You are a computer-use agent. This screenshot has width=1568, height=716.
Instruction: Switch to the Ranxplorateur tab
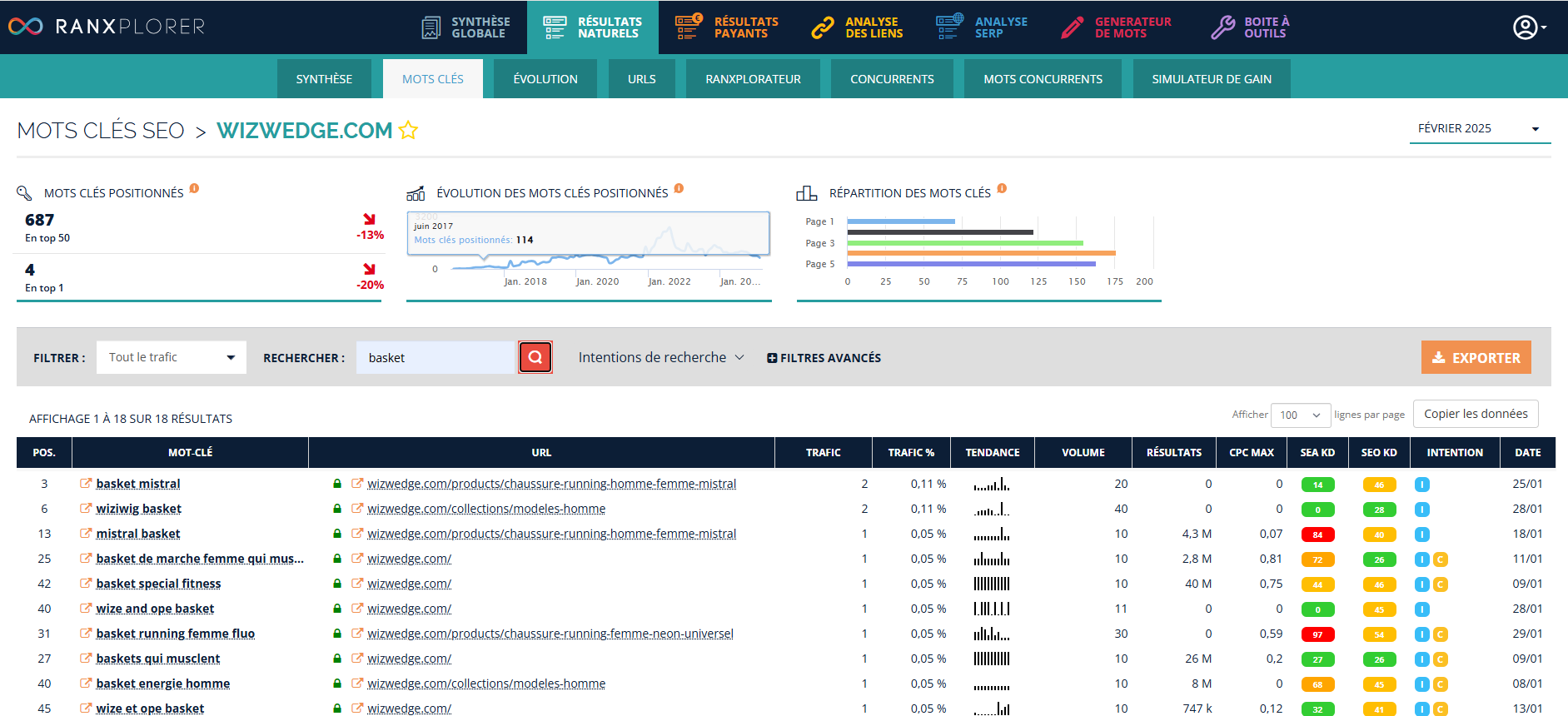(753, 79)
